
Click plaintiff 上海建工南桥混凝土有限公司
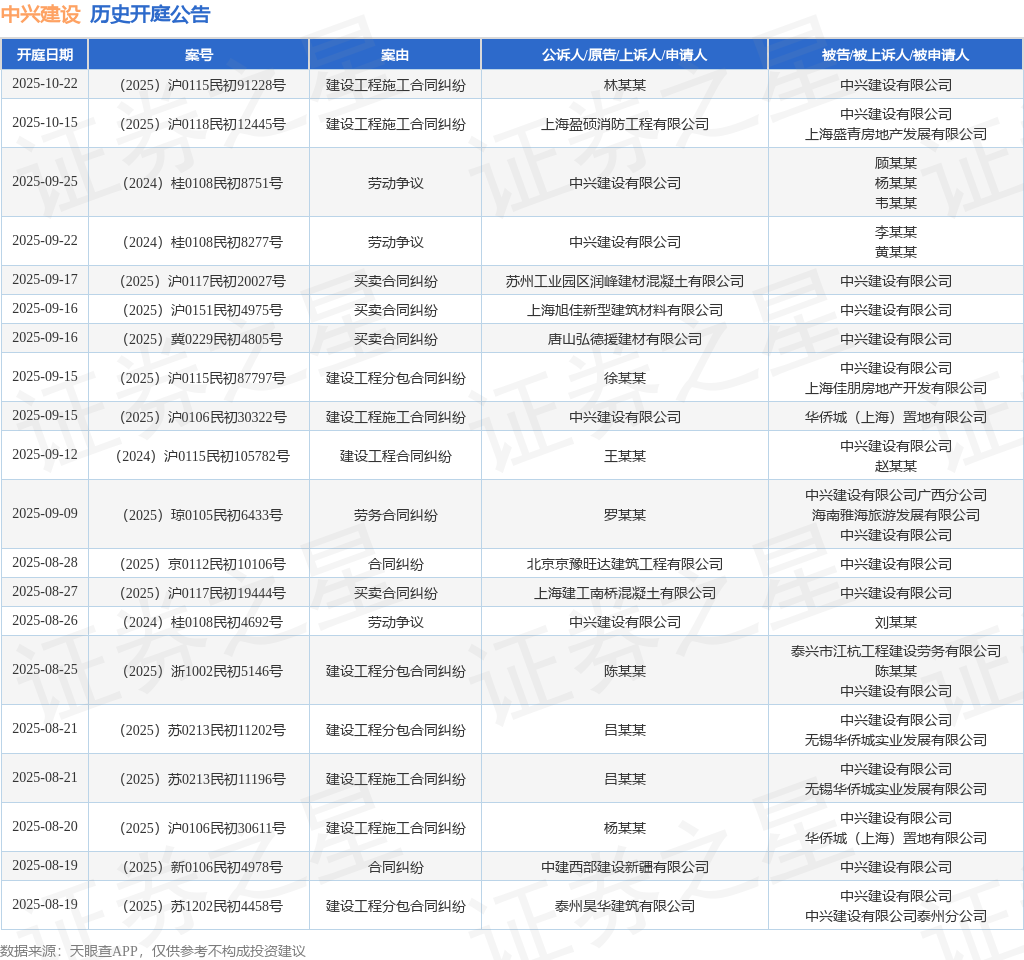click(624, 594)
